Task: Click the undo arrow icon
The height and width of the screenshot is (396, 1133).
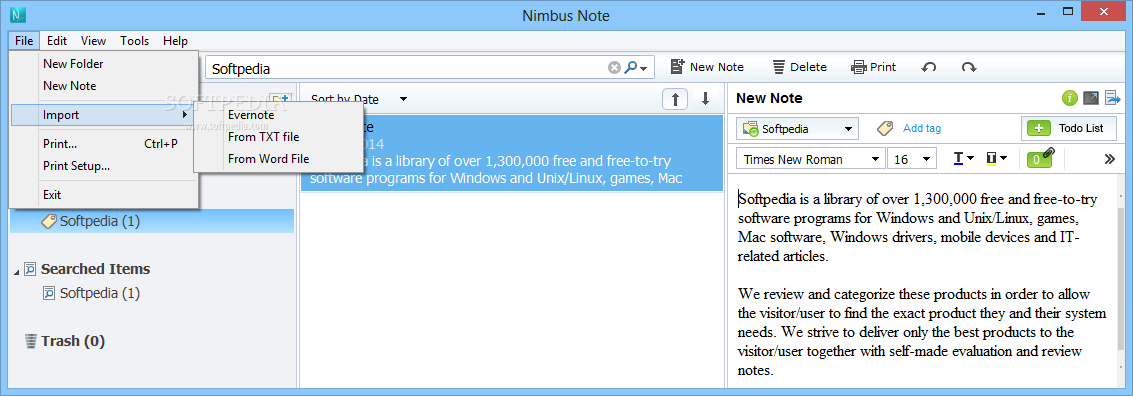Action: pos(929,67)
